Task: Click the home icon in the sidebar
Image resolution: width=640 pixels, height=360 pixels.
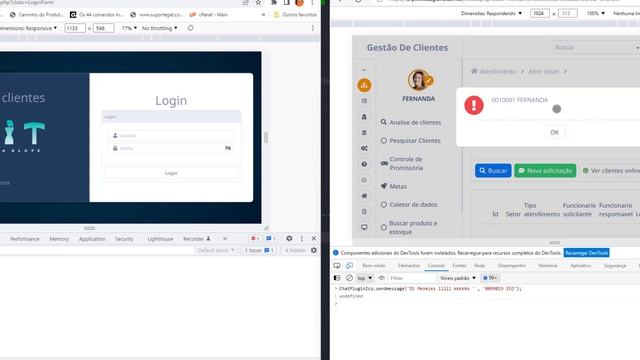Action: coord(364,196)
